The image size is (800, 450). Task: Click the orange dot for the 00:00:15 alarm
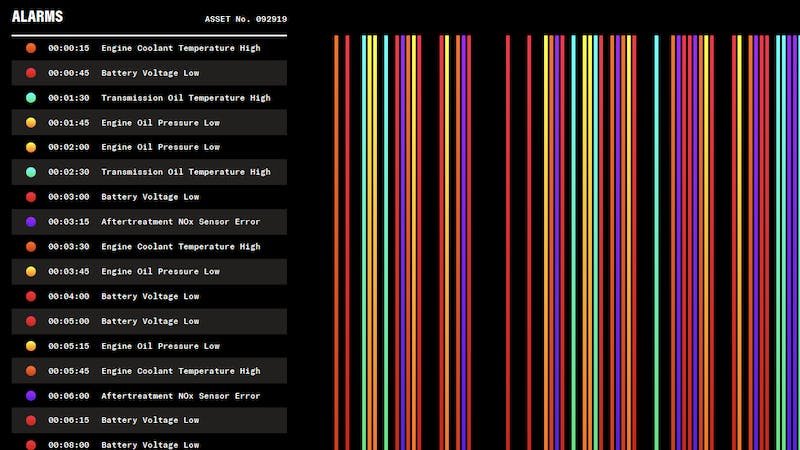coord(31,48)
